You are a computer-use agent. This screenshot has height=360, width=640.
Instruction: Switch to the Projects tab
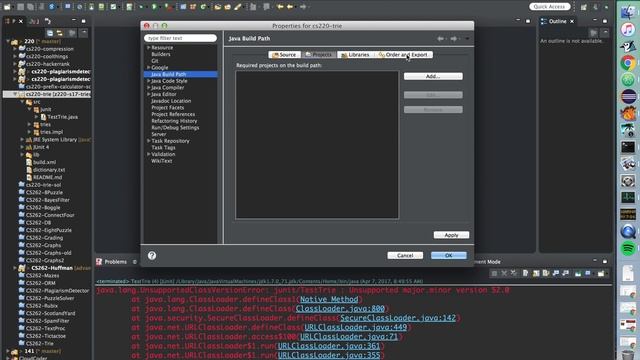coord(319,54)
